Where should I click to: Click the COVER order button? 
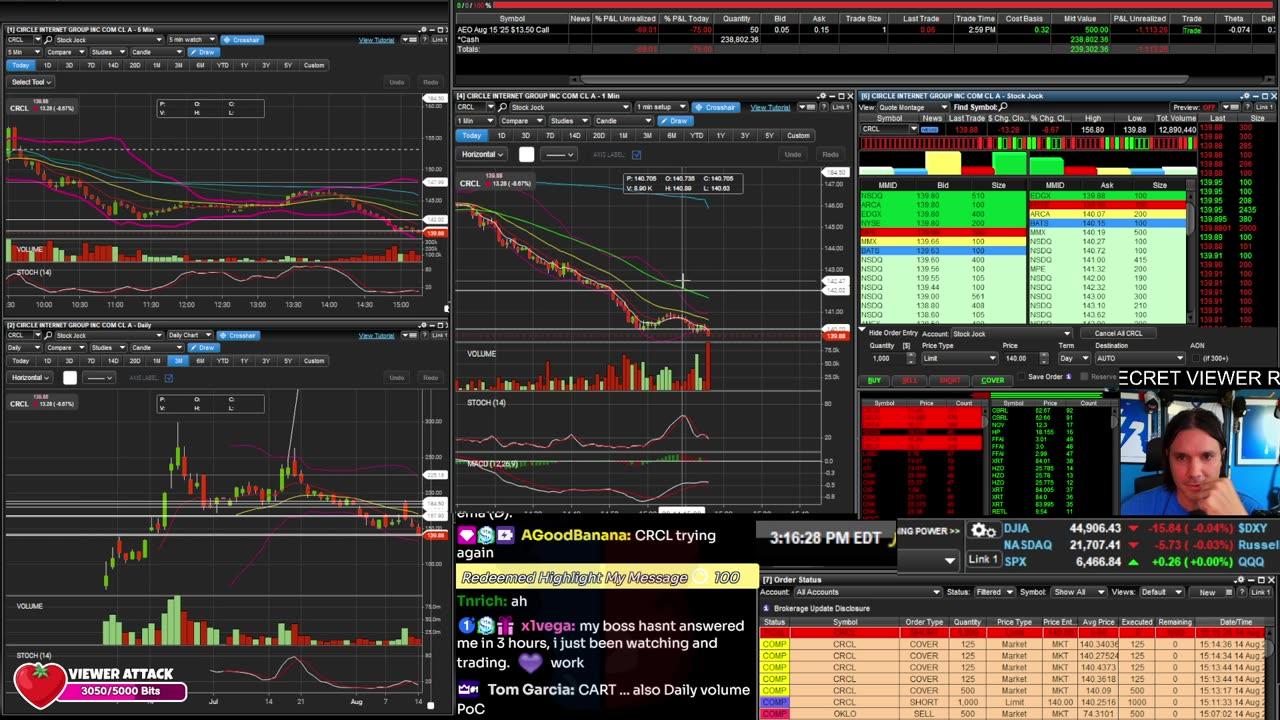[x=993, y=381]
